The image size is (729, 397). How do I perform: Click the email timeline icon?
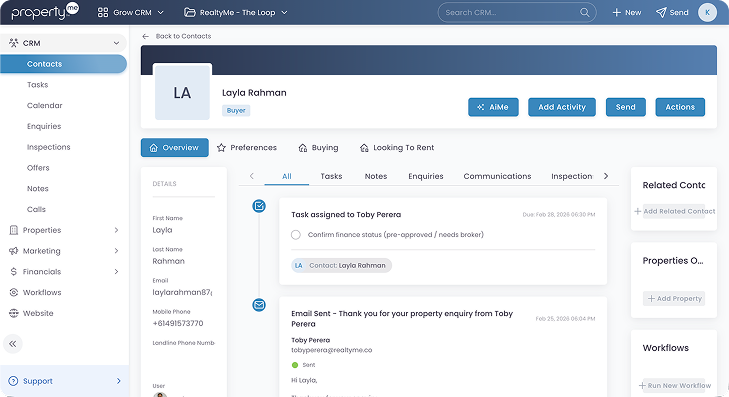point(259,305)
